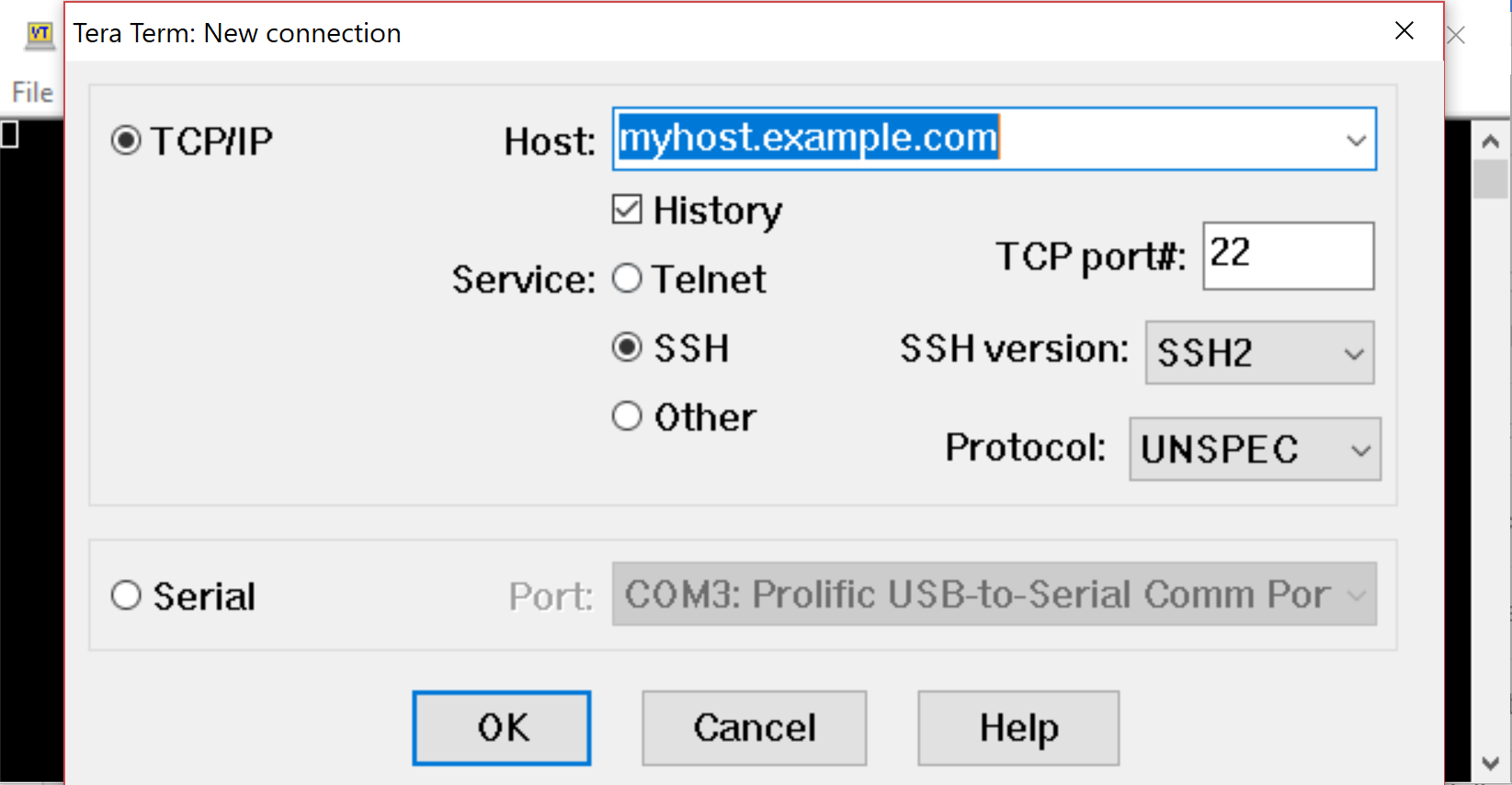Click the Help button
The width and height of the screenshot is (1512, 785).
coord(1018,728)
